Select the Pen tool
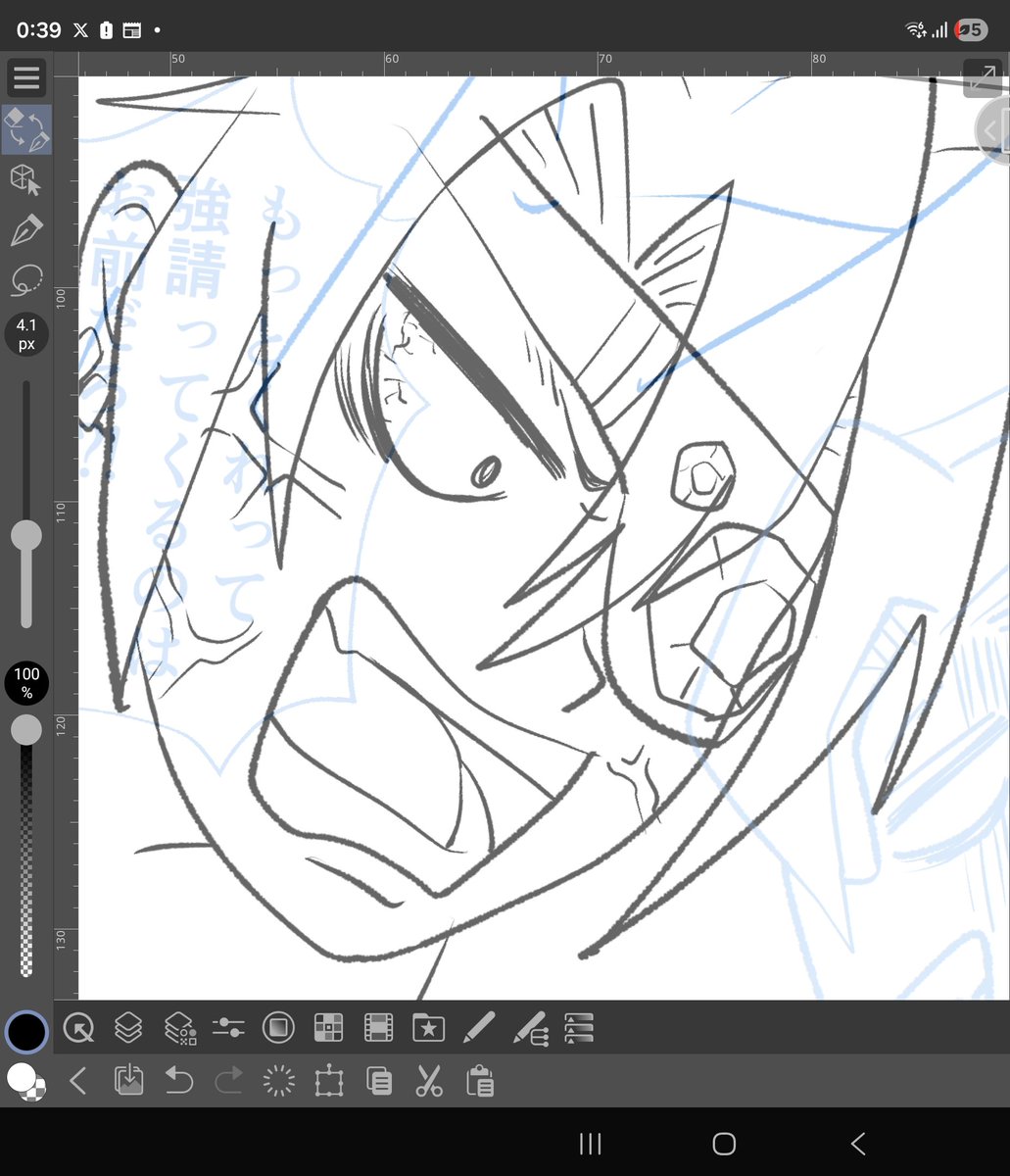Screen dimensions: 1010x1176 [x=26, y=231]
